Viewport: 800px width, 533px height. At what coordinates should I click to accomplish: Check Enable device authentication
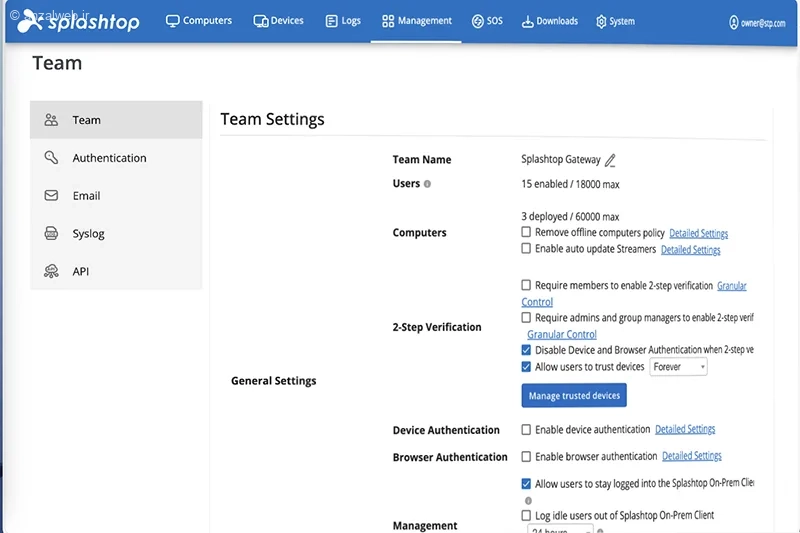click(526, 429)
